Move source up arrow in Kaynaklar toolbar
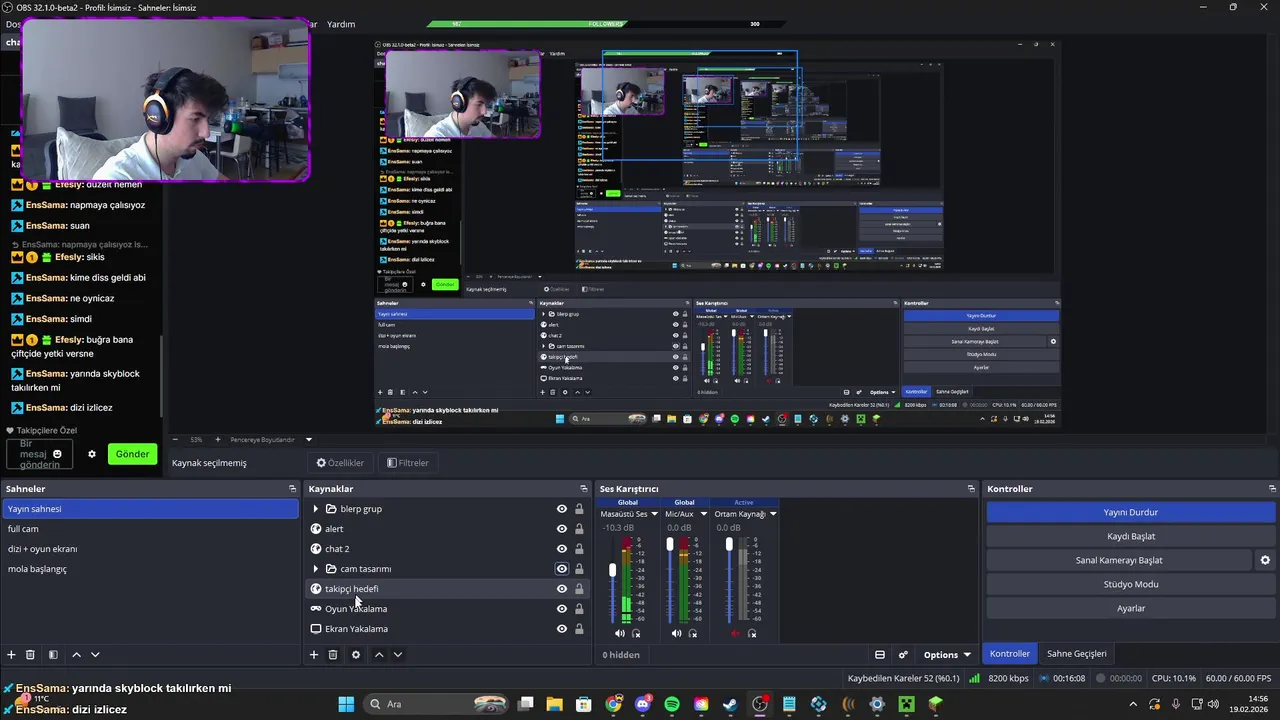The image size is (1280, 720). point(379,655)
